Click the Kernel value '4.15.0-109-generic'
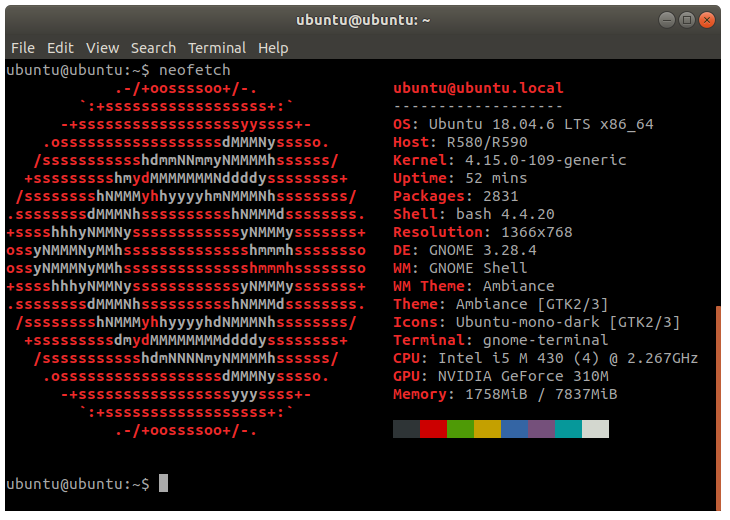Screen dimensions: 730x520 [x=546, y=160]
